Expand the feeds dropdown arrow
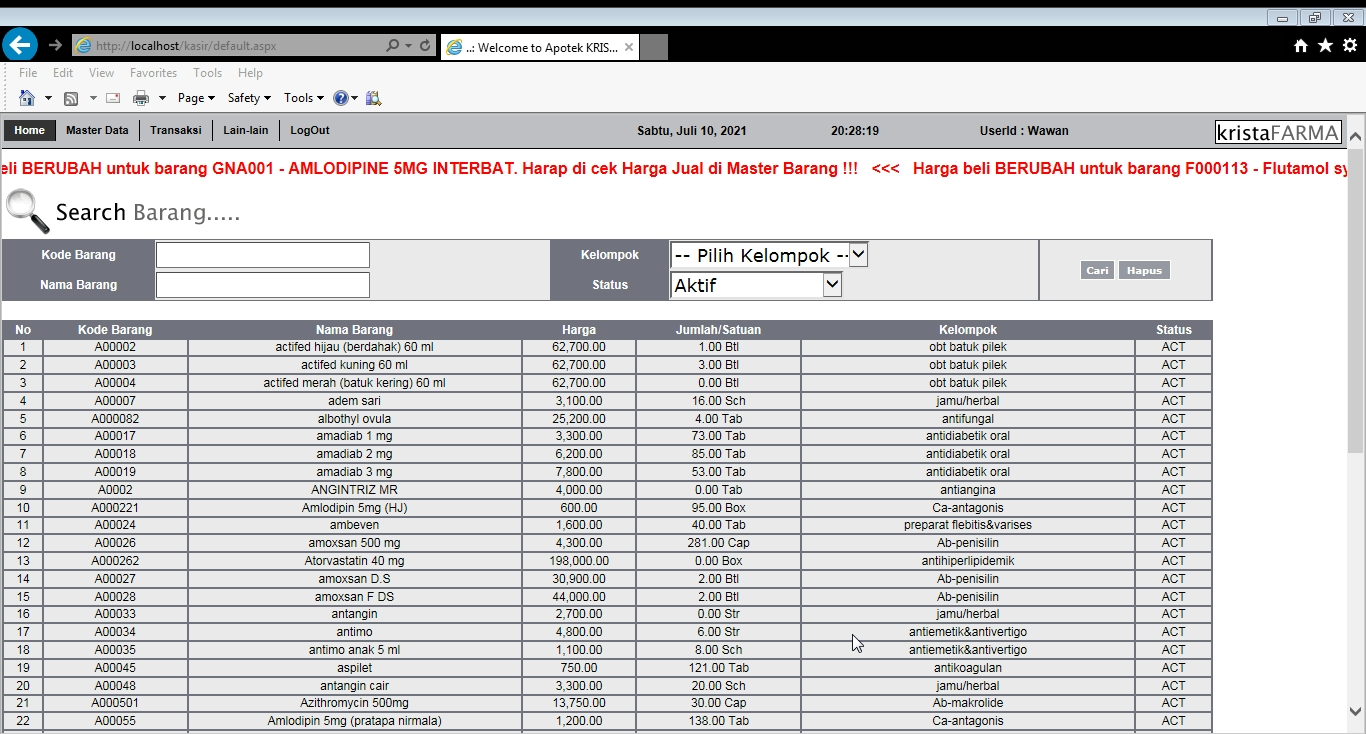The image size is (1366, 734). (x=93, y=98)
